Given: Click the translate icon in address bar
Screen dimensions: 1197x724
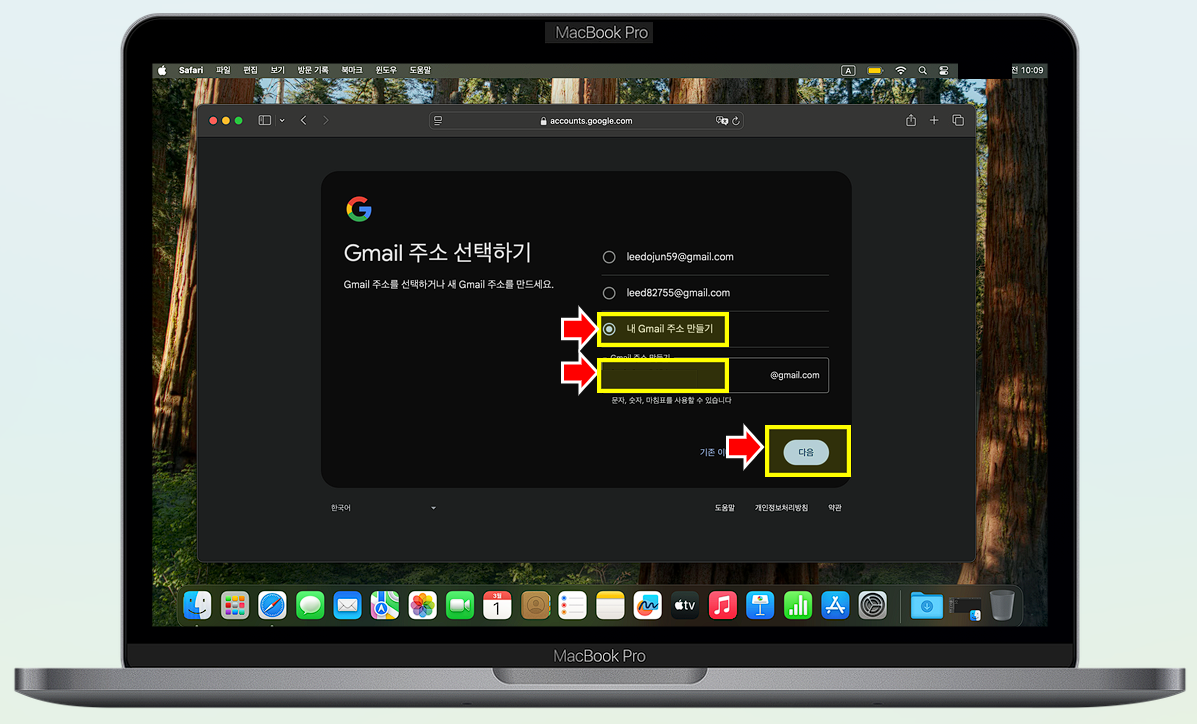Looking at the screenshot, I should coord(721,121).
